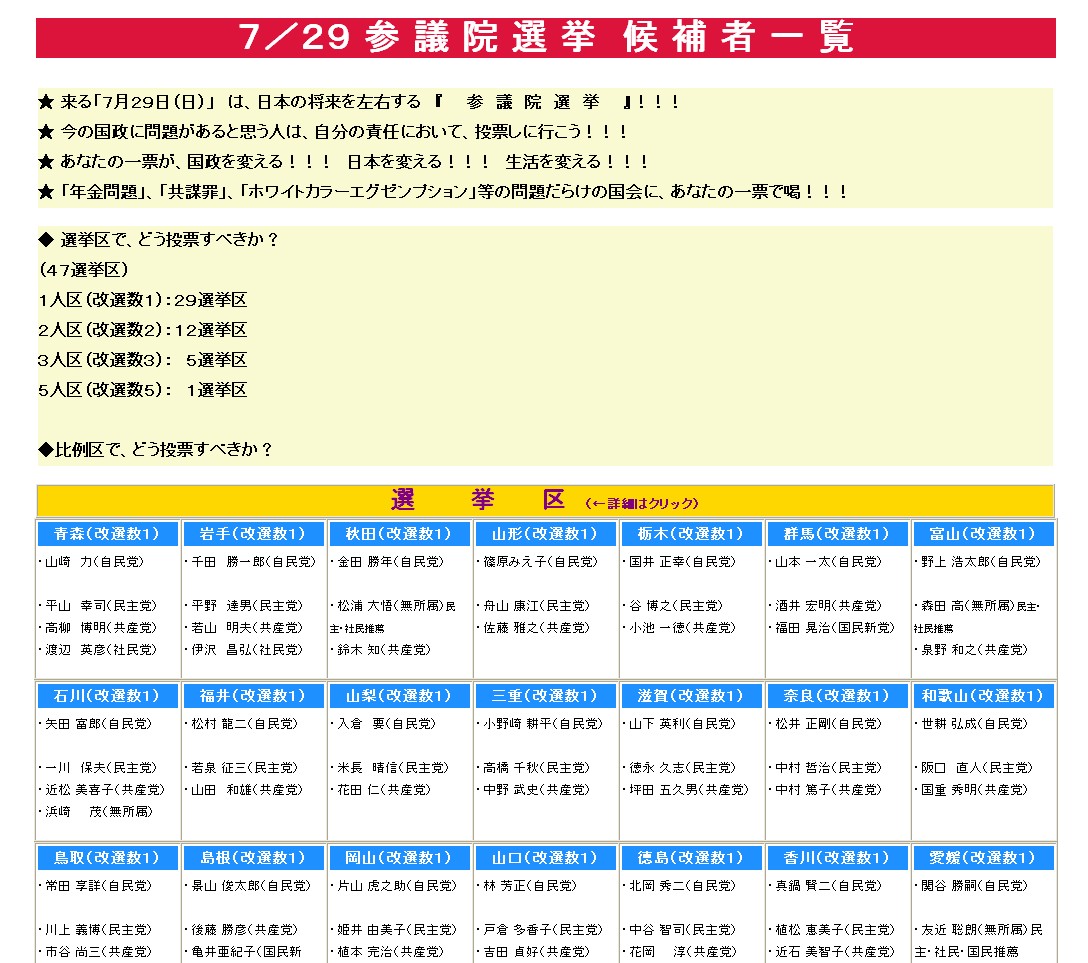1088x963 pixels.
Task: Click candidate 北岡 秀二(自民党)
Action: [679, 886]
